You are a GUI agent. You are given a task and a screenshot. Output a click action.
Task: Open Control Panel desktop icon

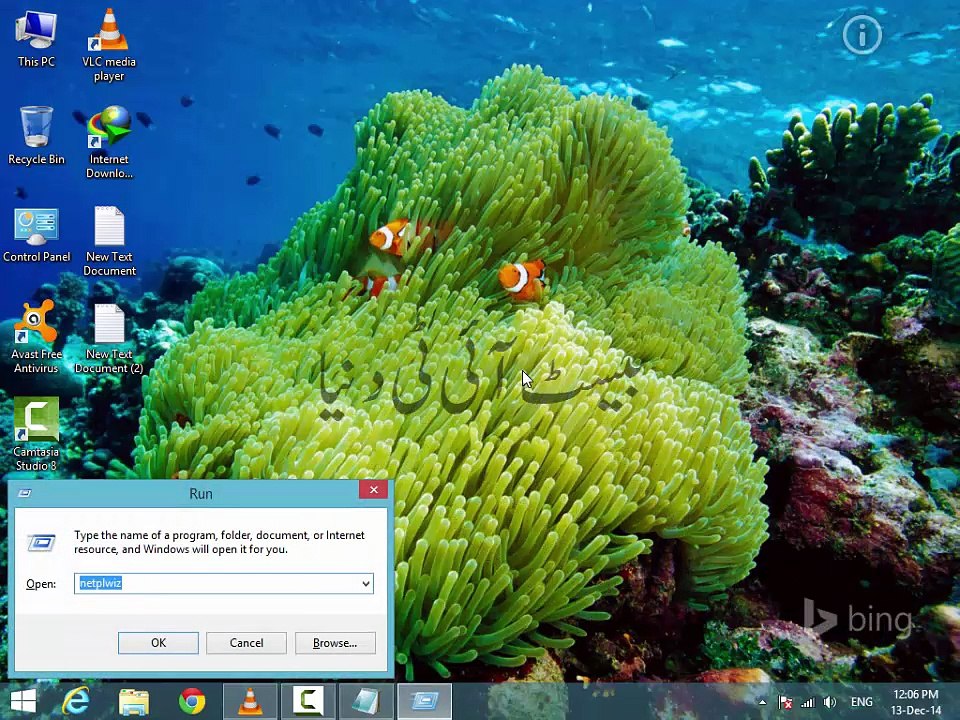36,234
